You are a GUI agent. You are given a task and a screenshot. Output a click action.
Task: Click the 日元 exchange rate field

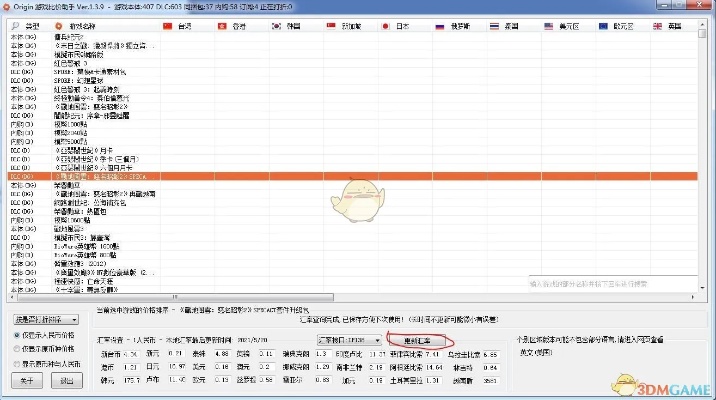tap(176, 367)
